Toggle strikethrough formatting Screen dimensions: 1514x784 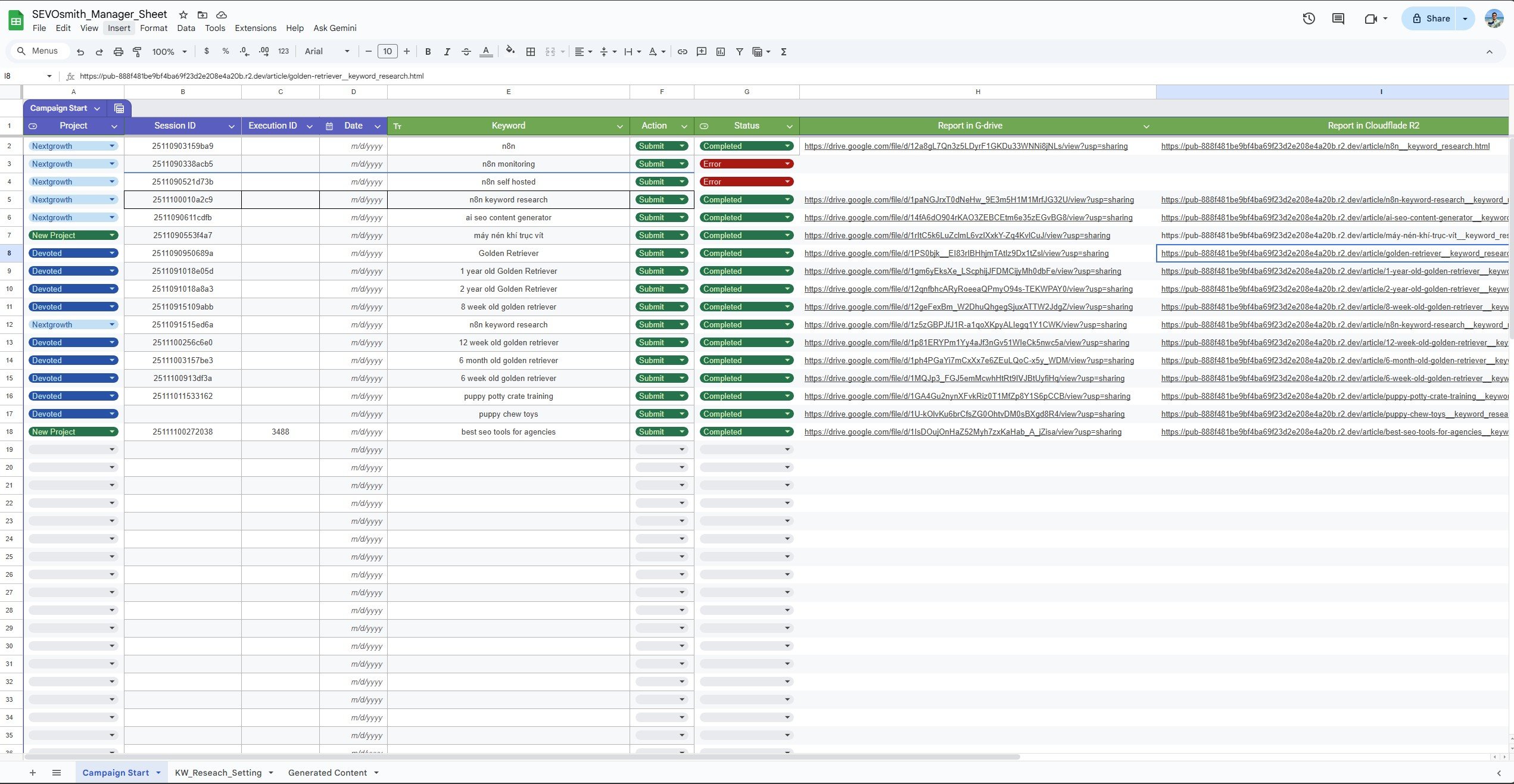click(x=466, y=52)
